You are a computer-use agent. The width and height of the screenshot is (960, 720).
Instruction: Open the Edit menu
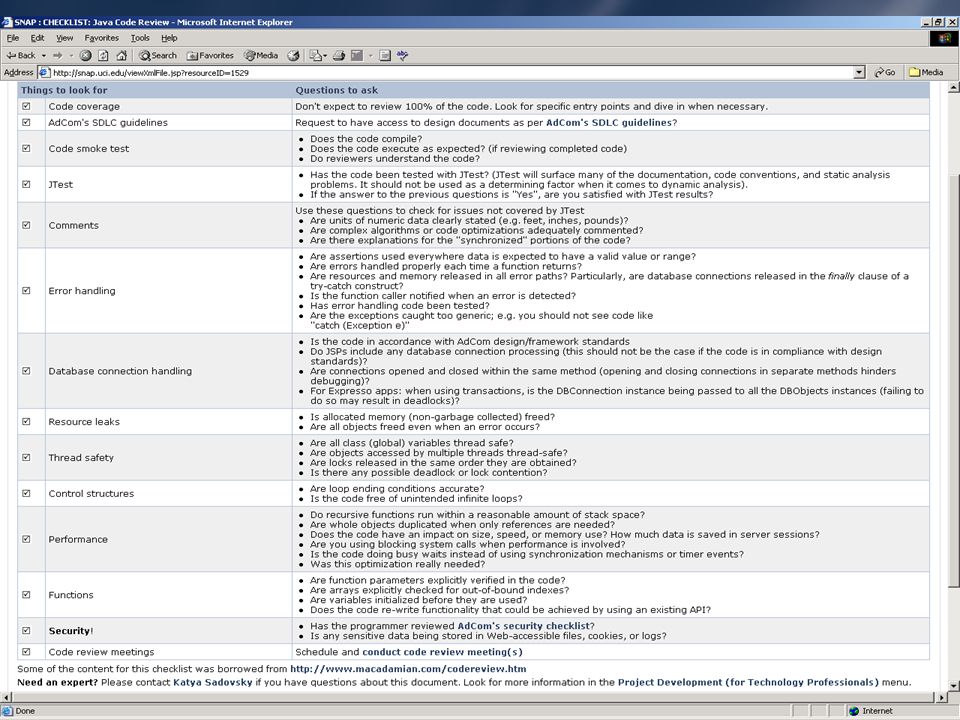click(x=37, y=38)
